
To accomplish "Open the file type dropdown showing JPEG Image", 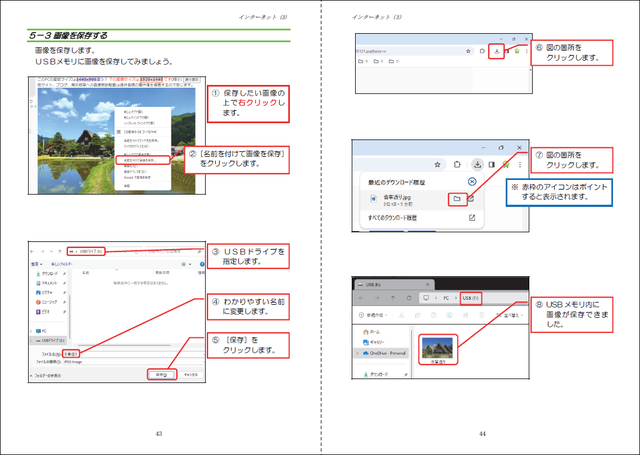I will (133, 362).
